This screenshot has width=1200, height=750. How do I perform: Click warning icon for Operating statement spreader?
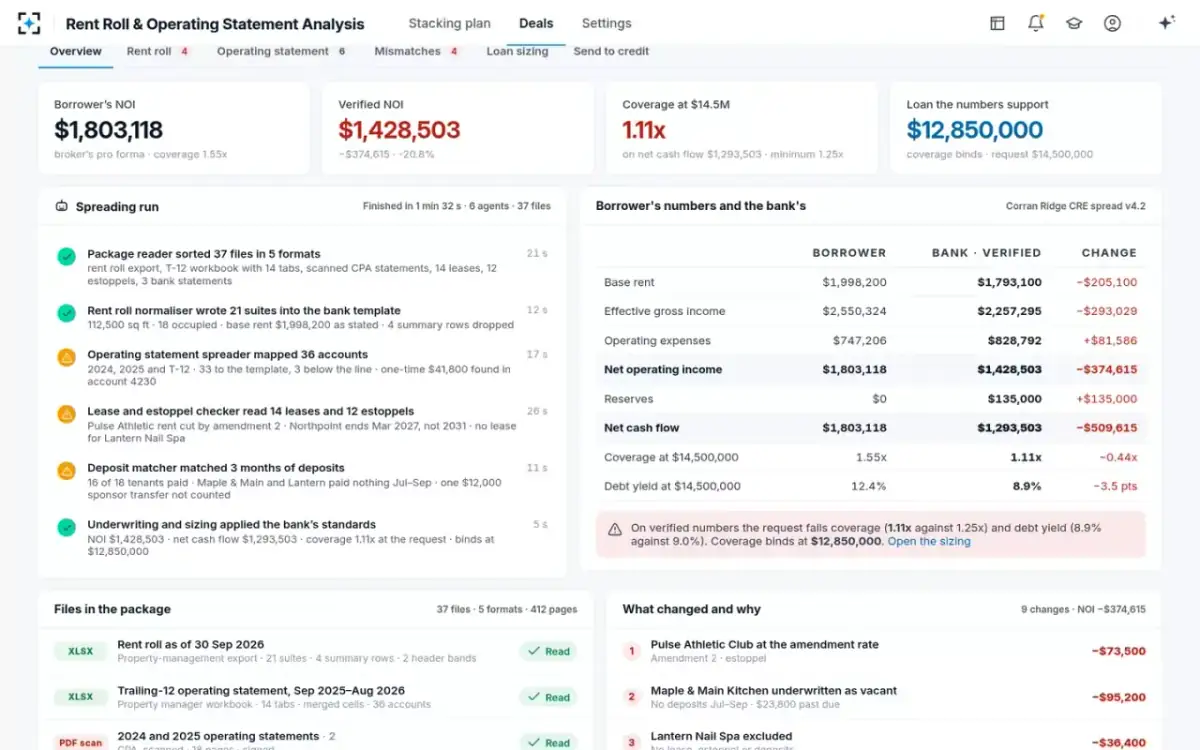click(66, 358)
